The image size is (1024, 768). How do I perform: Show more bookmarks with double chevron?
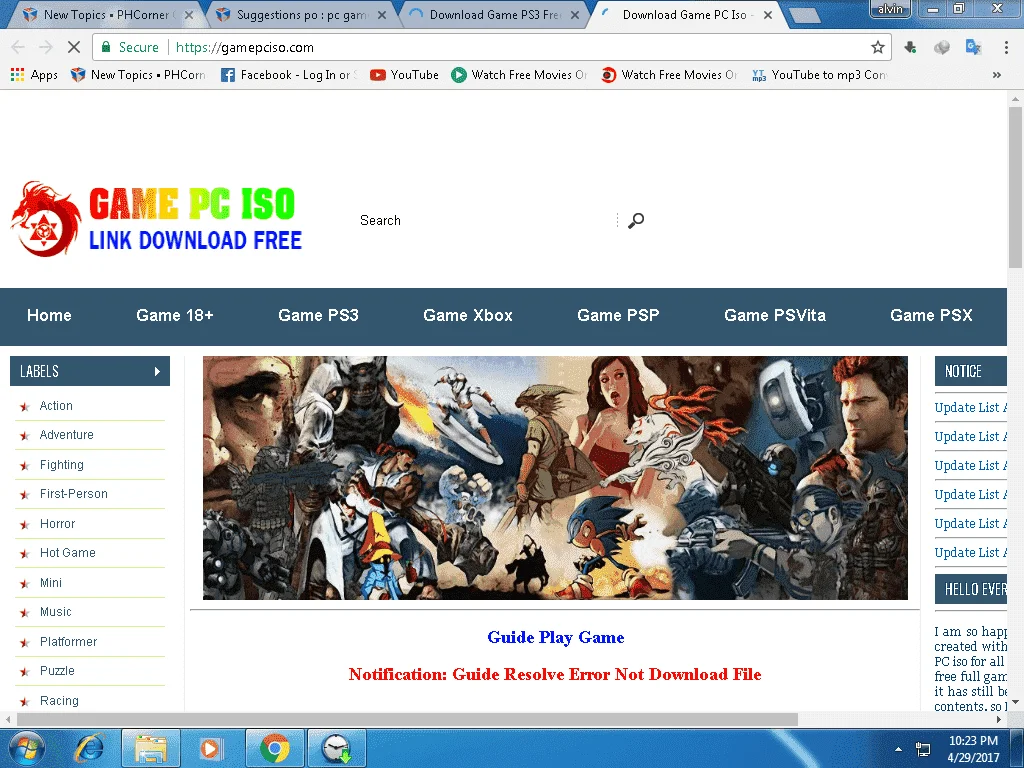997,75
